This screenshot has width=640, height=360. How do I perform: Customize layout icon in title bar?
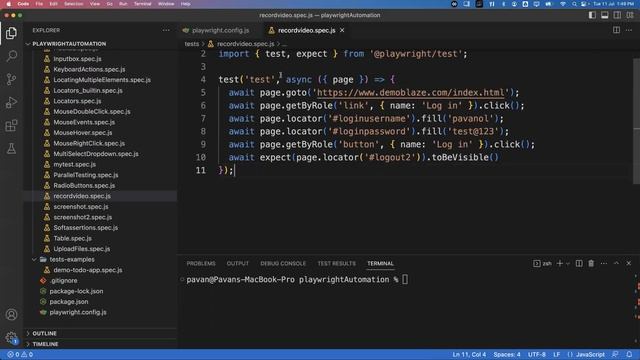[630, 15]
